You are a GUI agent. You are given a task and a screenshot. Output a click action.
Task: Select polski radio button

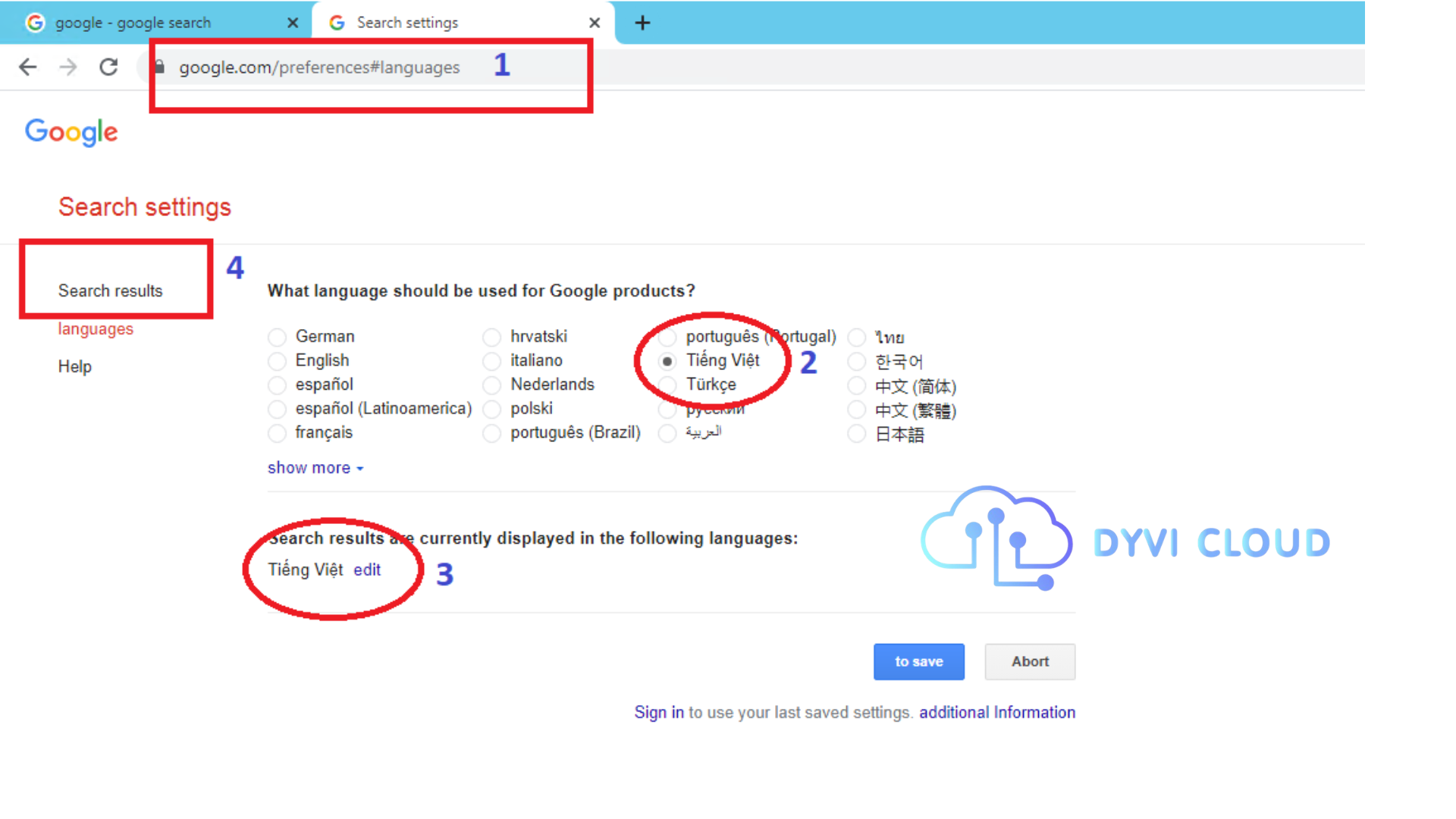491,409
